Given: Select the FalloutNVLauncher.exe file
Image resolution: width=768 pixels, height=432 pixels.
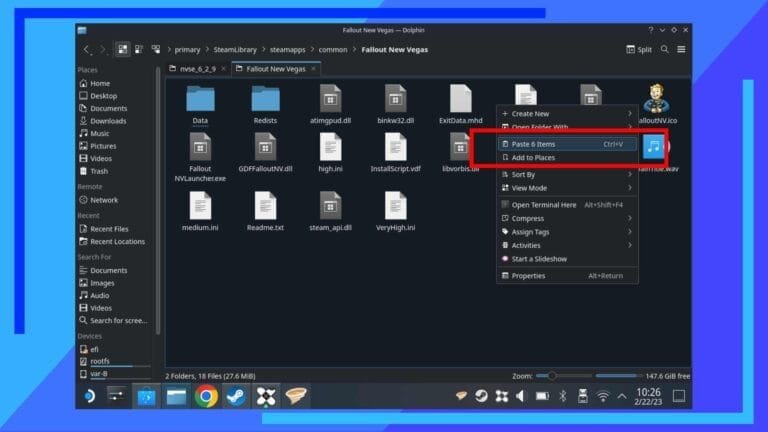Looking at the screenshot, I should click(x=200, y=157).
